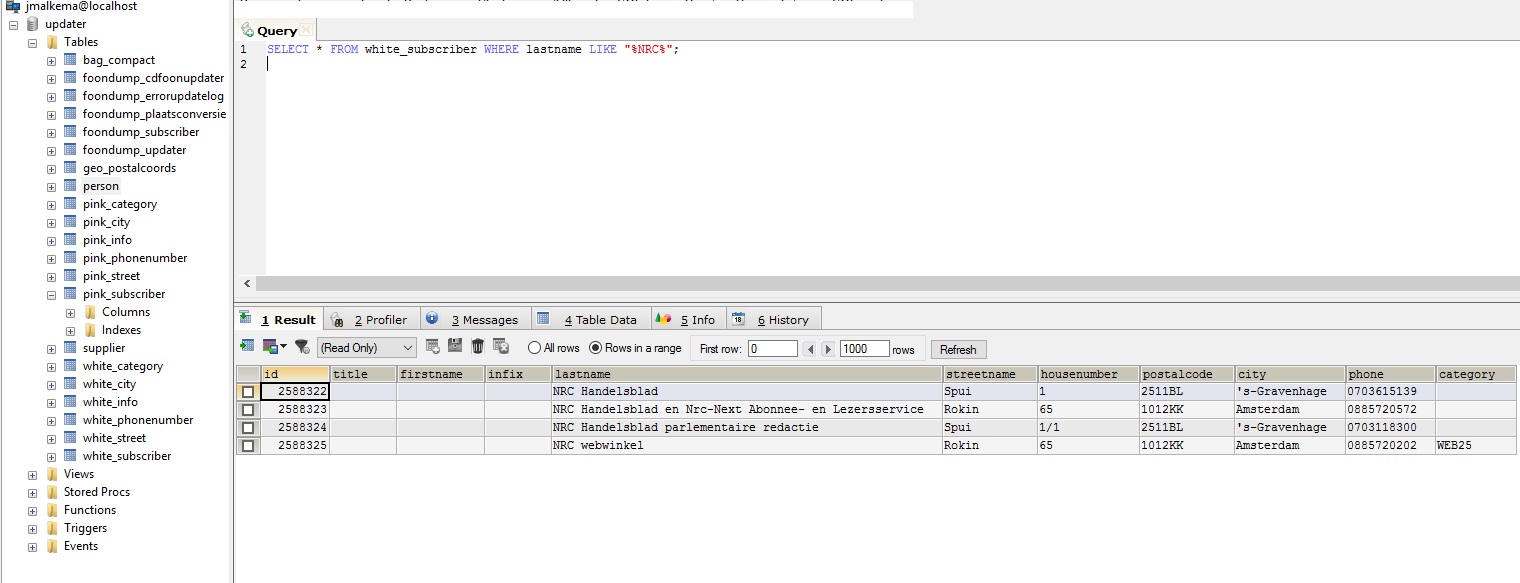Screen dimensions: 1520x583
Task: Sort by the lastname column header
Action: click(x=747, y=374)
